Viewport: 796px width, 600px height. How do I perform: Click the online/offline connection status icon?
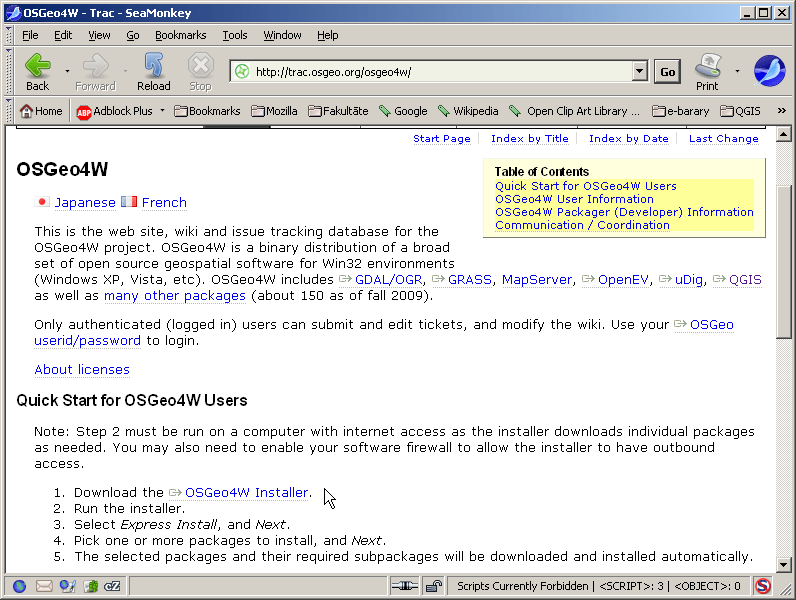click(405, 586)
